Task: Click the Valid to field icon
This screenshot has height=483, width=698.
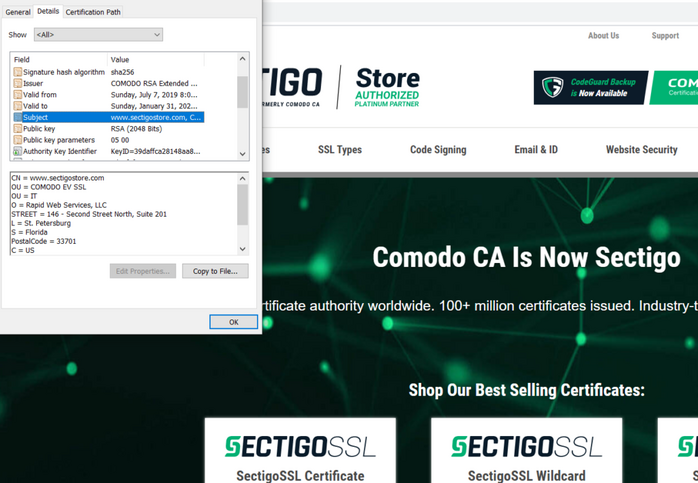Action: click(17, 106)
